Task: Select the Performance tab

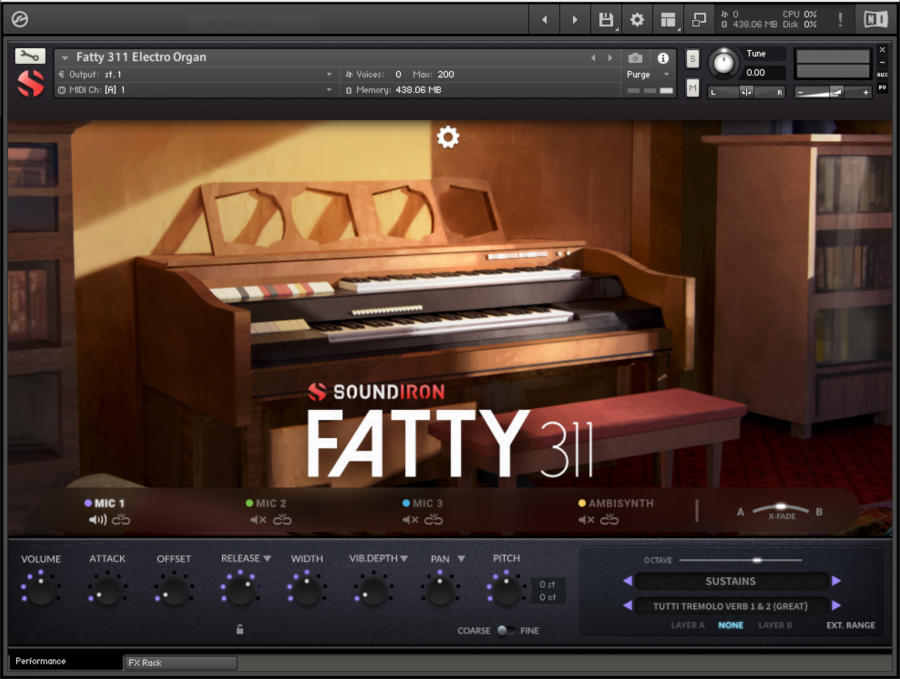Action: tap(40, 661)
